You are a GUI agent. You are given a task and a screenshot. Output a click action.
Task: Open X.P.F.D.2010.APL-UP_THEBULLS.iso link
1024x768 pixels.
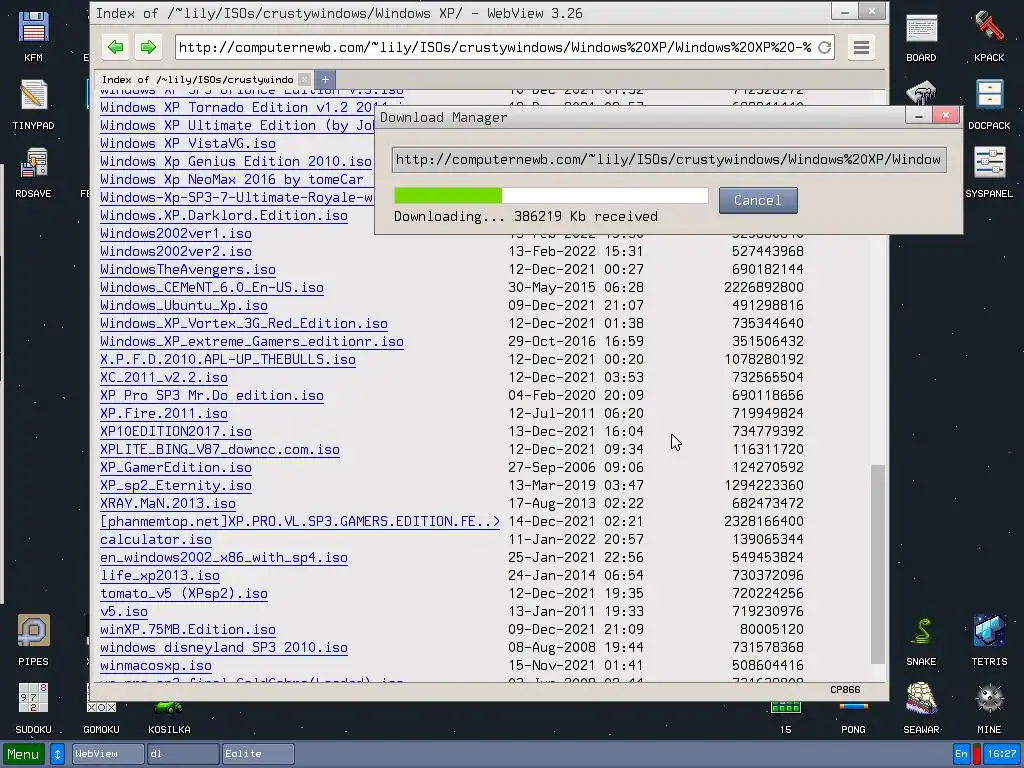pyautogui.click(x=228, y=360)
